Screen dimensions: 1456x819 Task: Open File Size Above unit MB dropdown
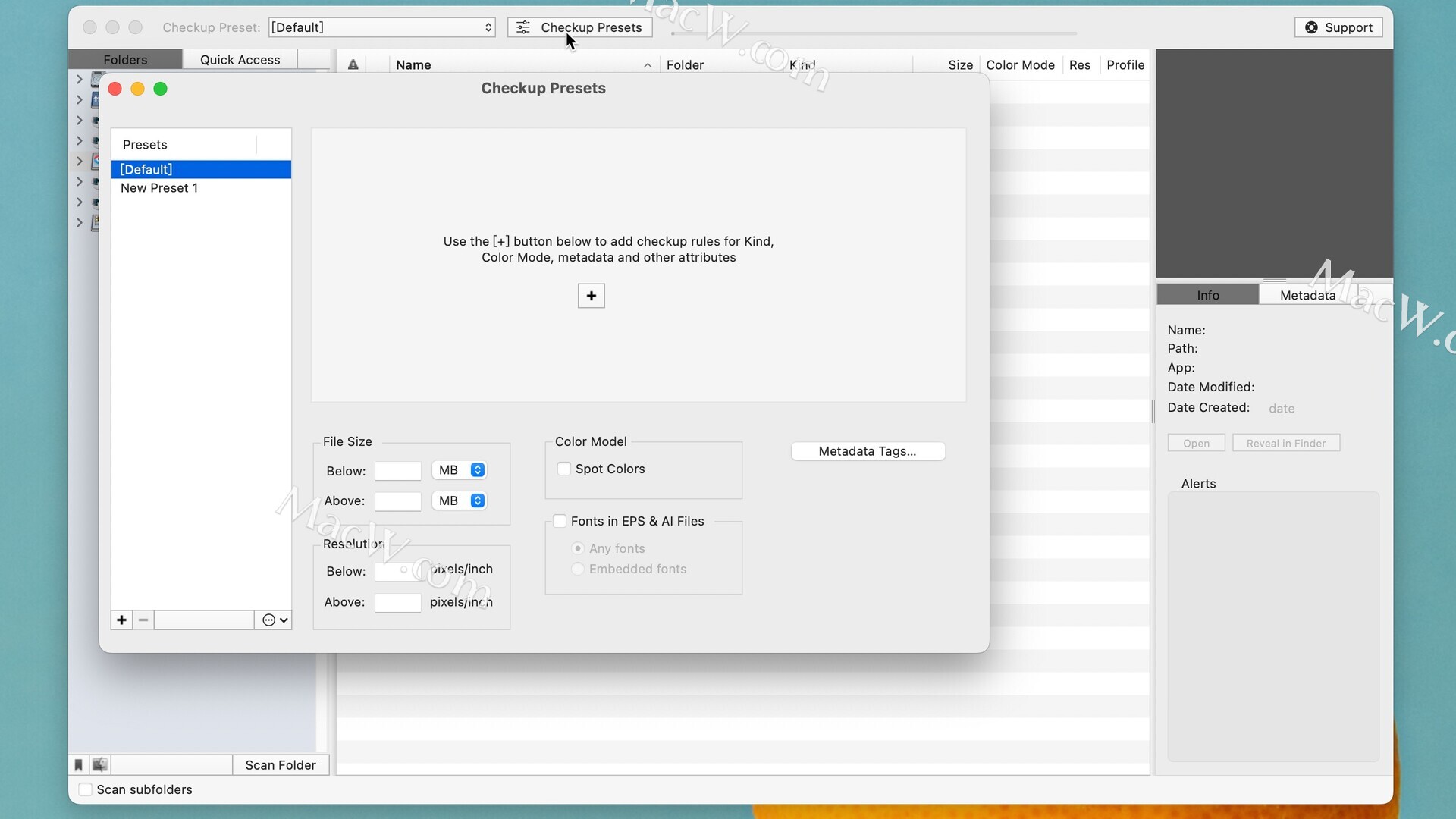459,500
